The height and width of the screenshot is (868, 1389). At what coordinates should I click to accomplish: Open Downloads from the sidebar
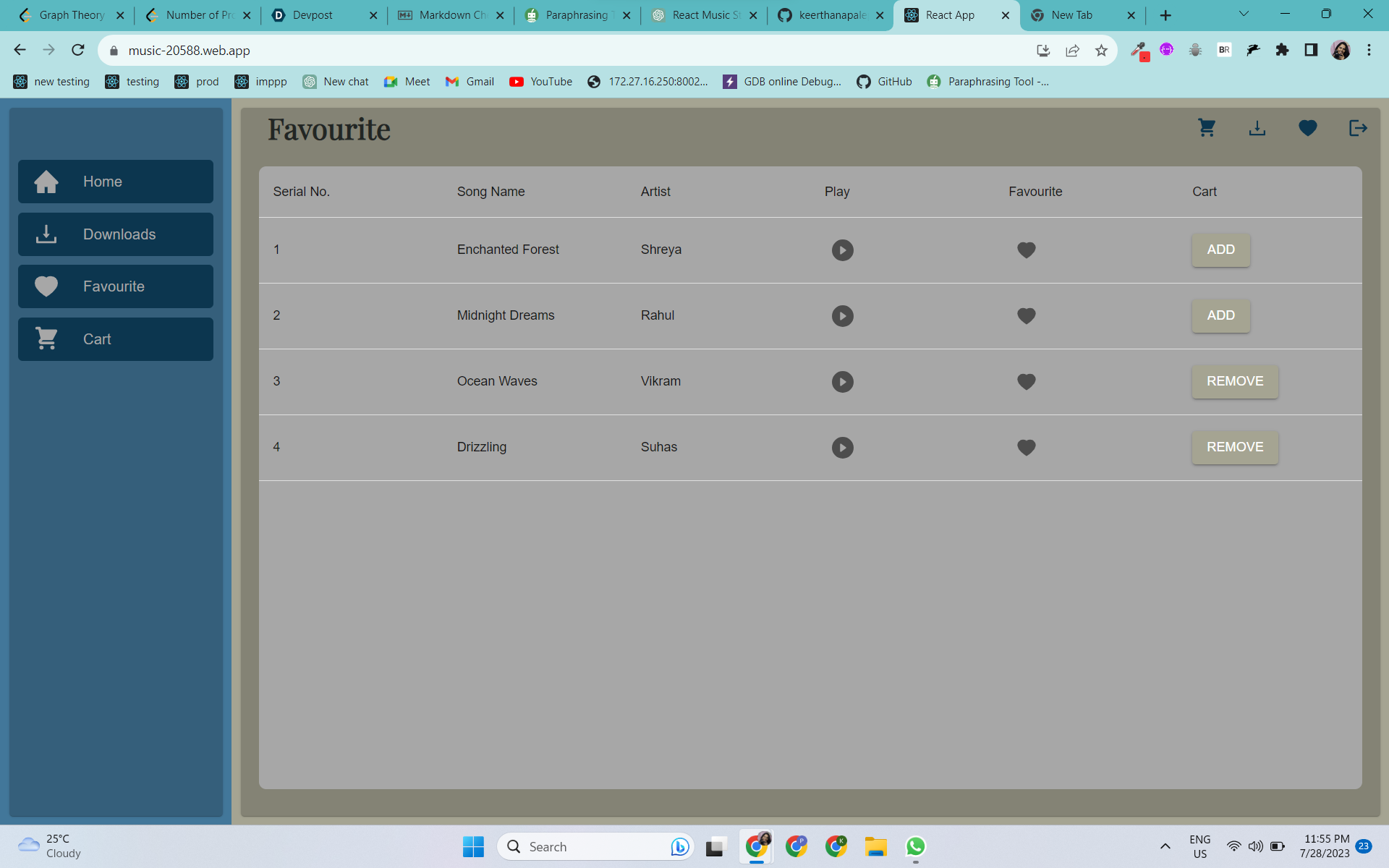coord(116,234)
